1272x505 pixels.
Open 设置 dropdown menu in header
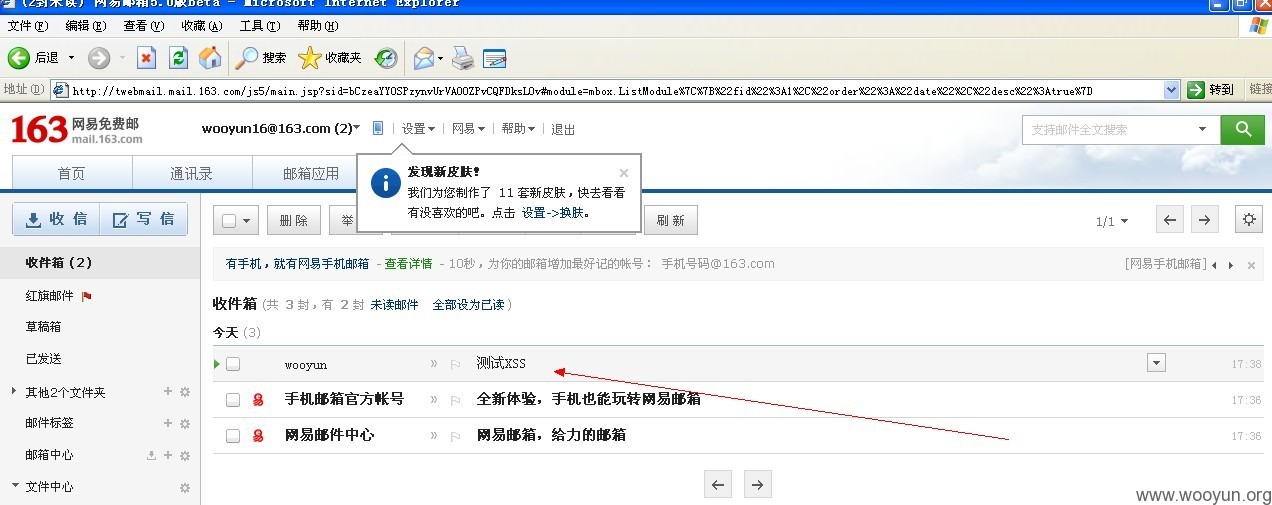[418, 129]
